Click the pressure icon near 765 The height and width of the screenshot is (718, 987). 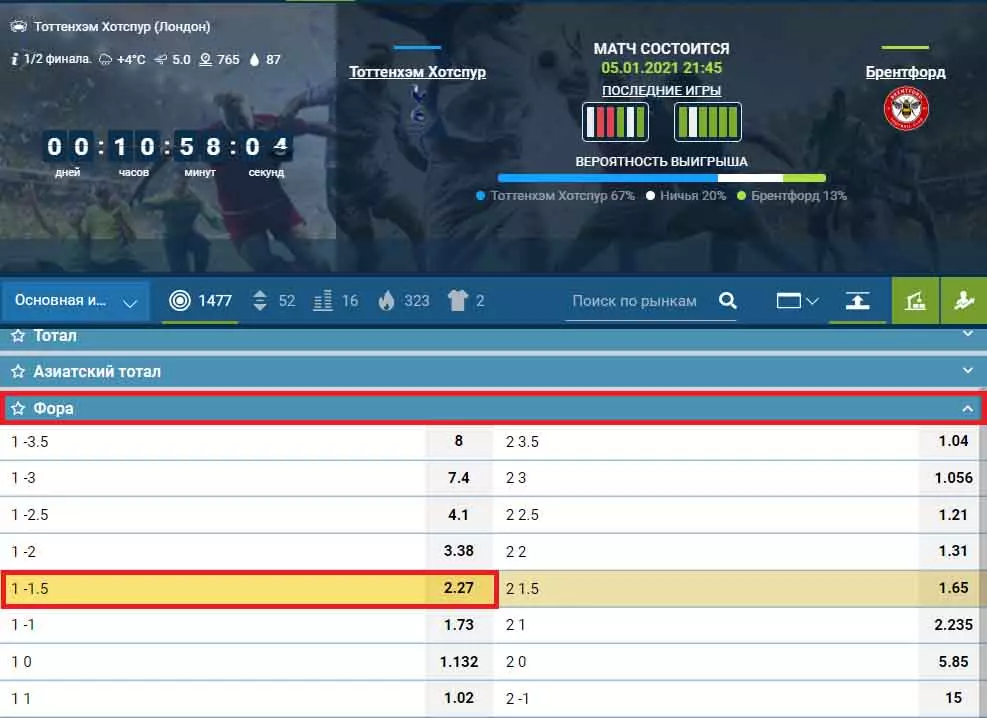point(205,60)
